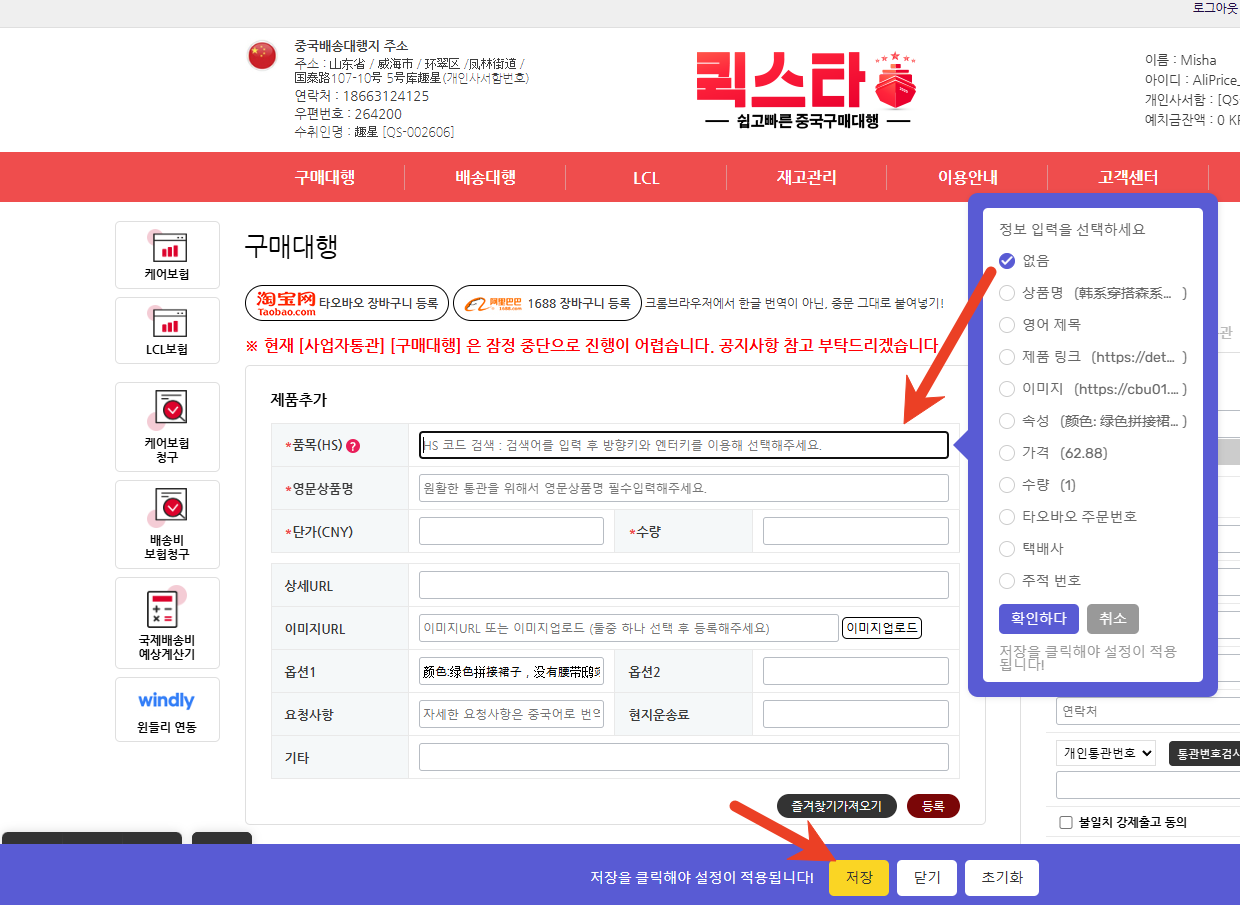The image size is (1240, 905).
Task: Select the 상품명 radio option
Action: (x=1008, y=293)
